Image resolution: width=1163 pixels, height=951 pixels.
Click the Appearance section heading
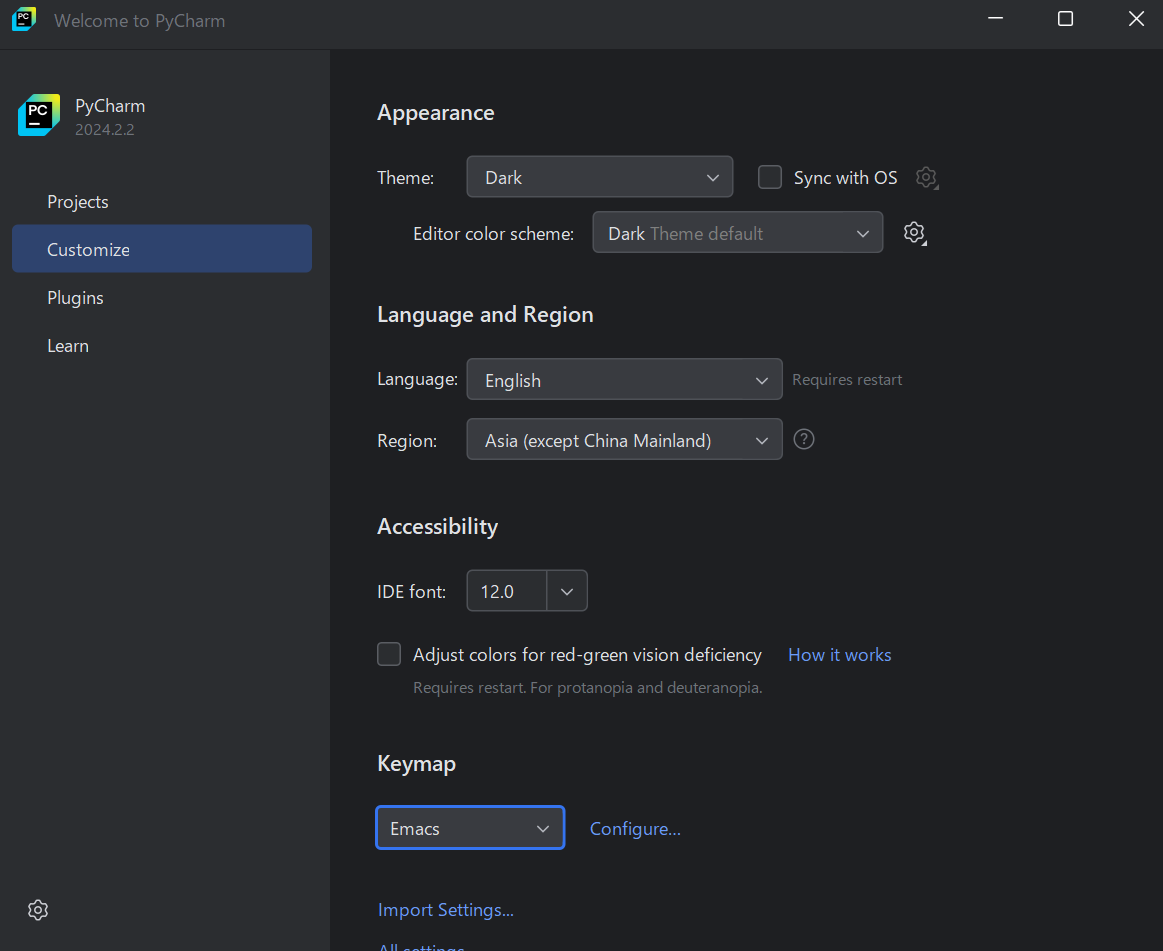point(435,113)
